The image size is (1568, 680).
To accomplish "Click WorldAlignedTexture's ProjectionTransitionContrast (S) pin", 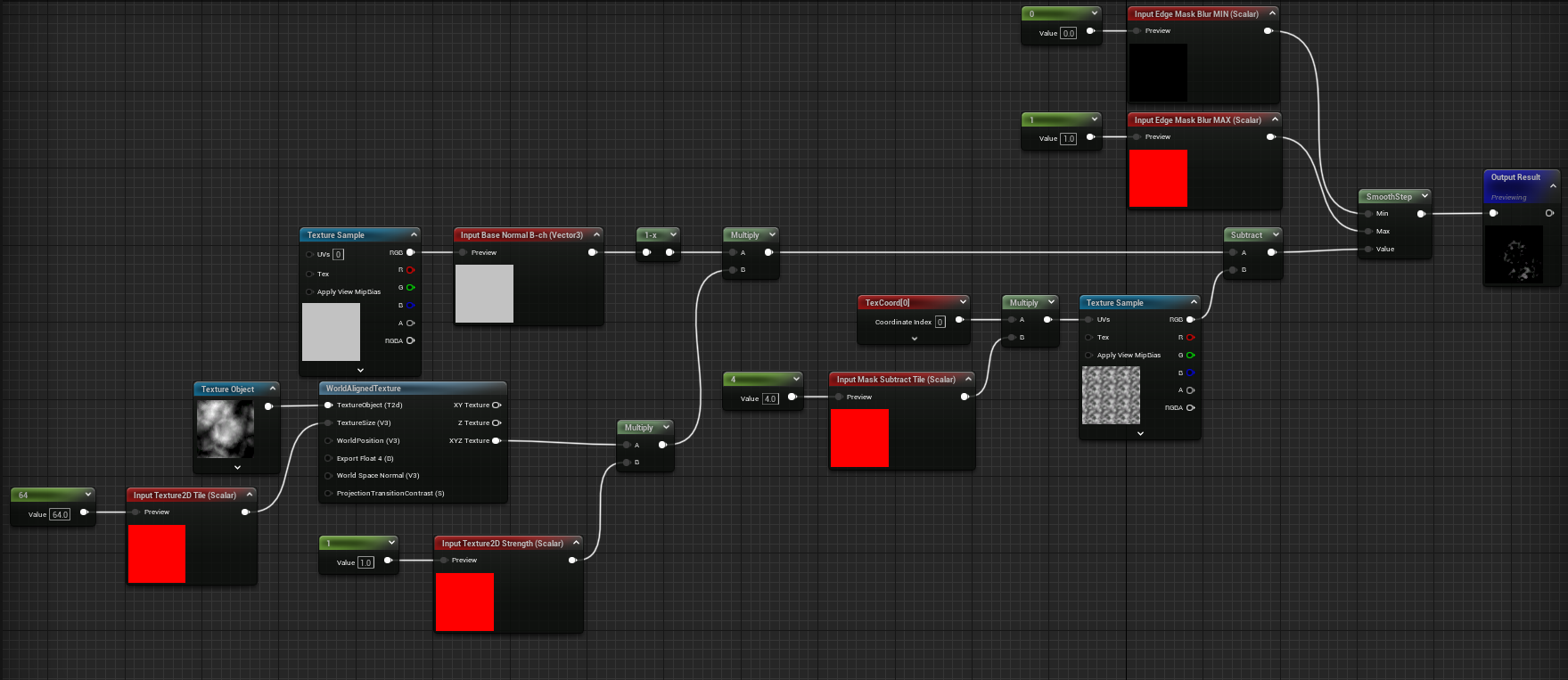I will pos(328,494).
